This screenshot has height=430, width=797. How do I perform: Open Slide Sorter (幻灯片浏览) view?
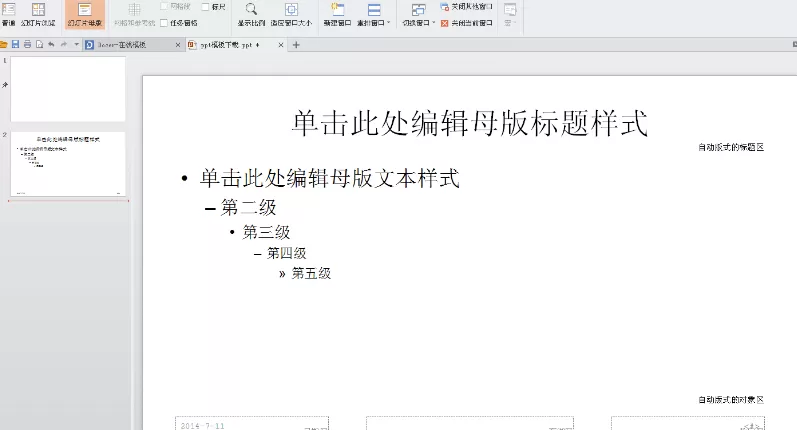(x=38, y=14)
